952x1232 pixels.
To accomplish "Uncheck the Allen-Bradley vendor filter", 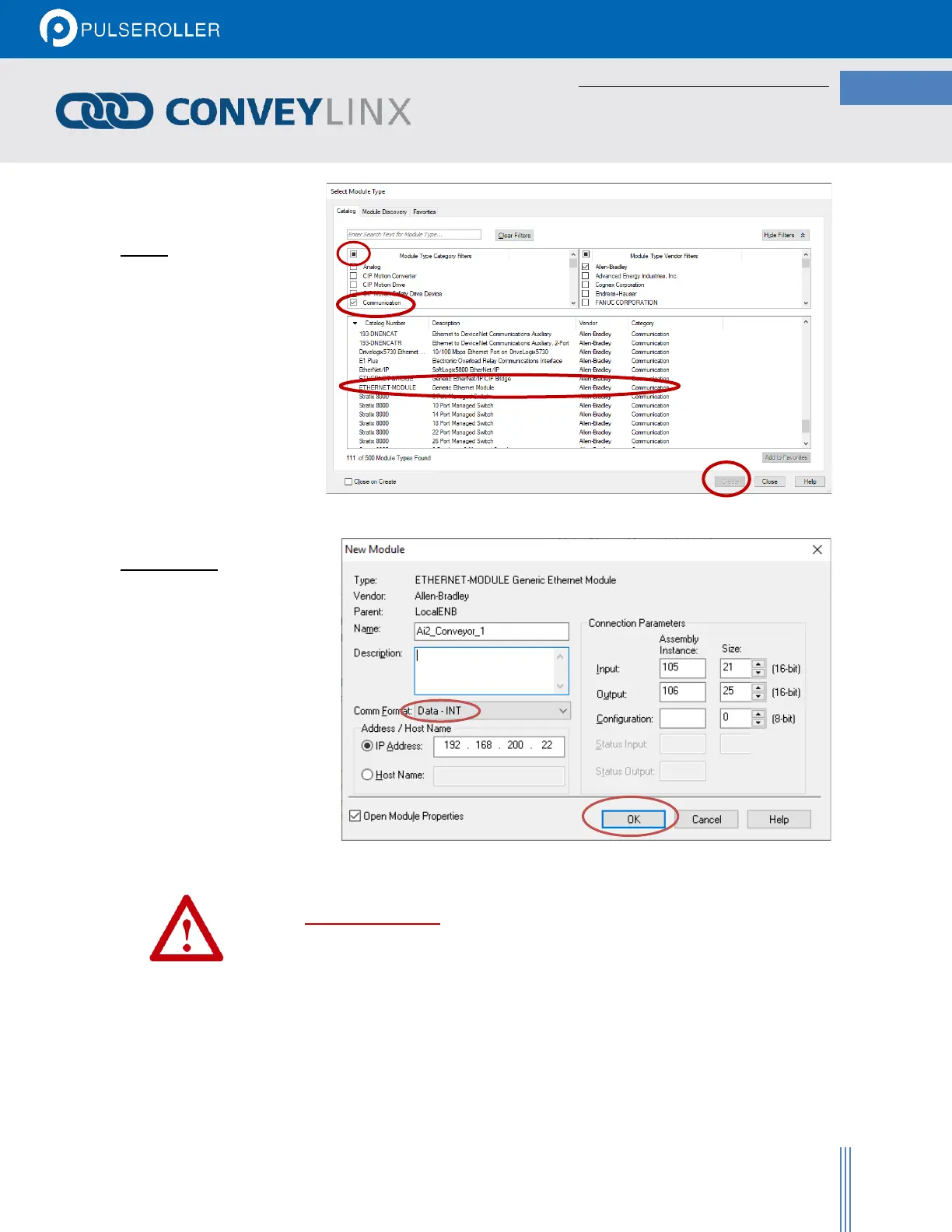I will click(586, 267).
